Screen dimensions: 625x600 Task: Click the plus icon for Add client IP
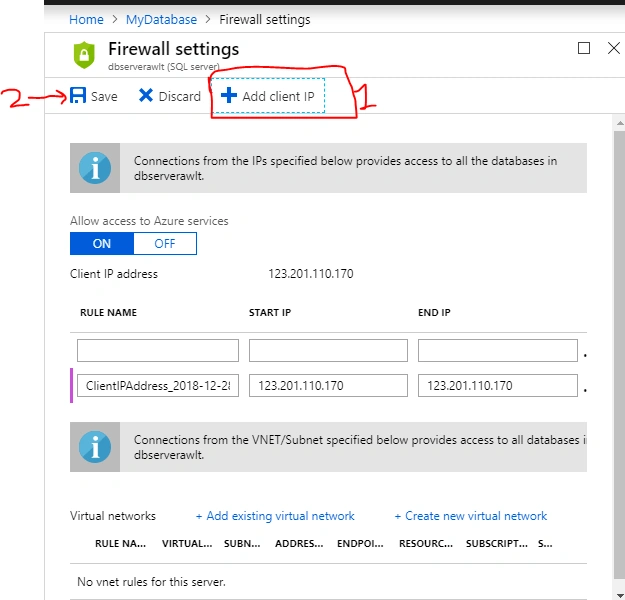(229, 96)
